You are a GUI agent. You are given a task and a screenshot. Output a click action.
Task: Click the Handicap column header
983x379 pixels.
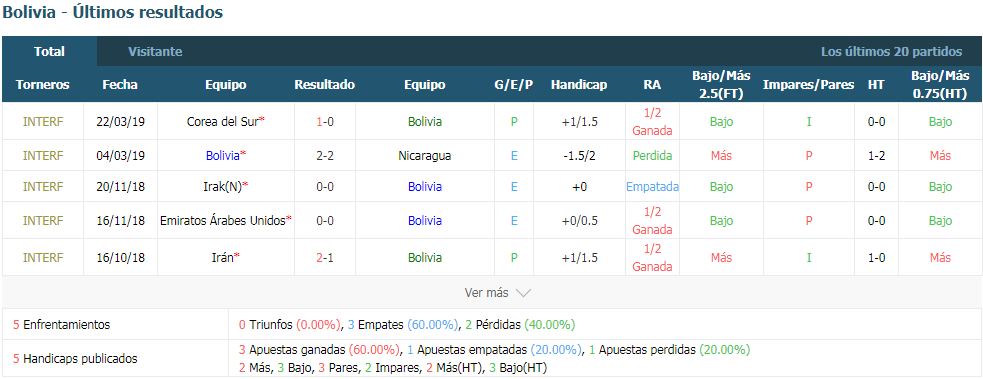(579, 85)
